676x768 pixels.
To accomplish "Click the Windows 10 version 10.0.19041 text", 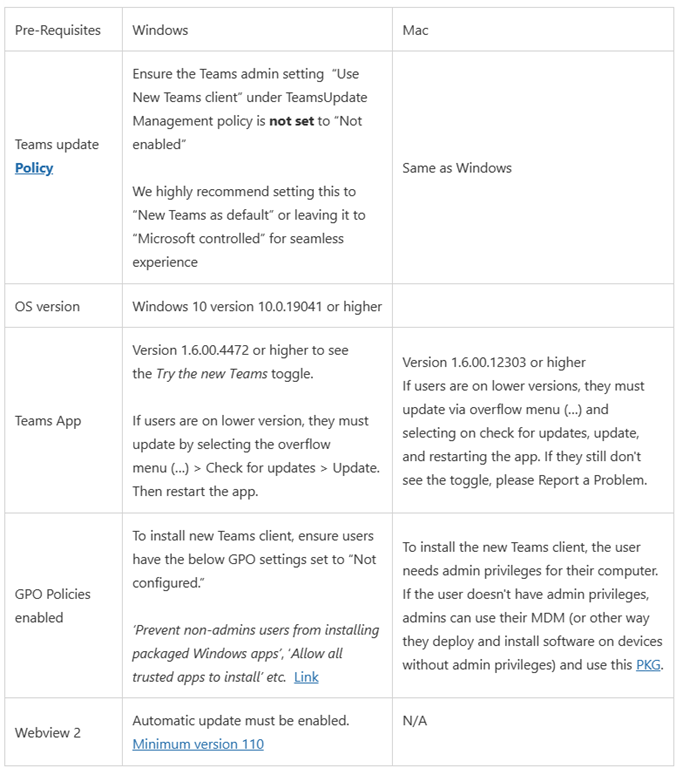I will pos(257,306).
